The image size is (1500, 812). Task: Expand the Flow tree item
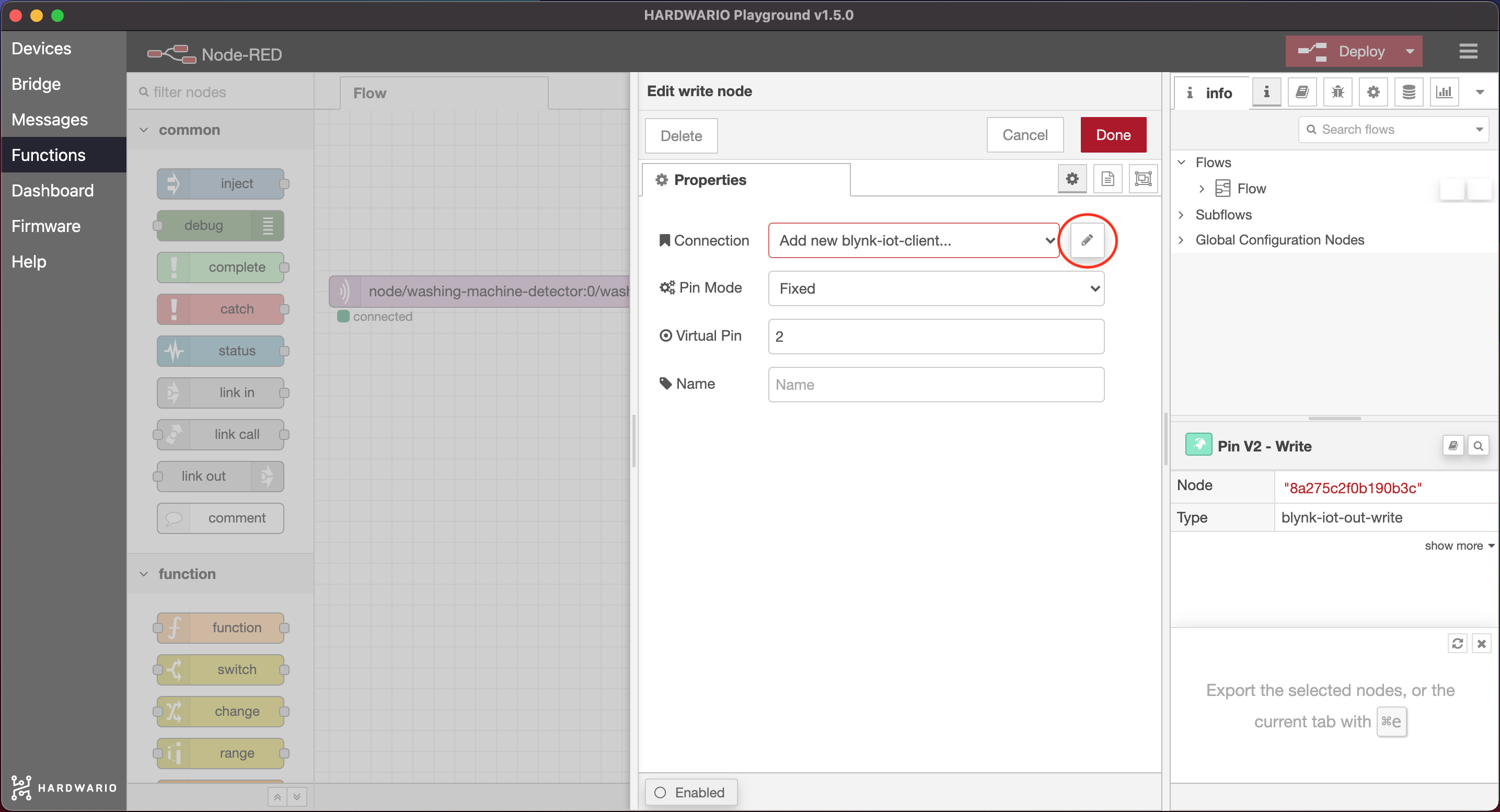point(1202,189)
